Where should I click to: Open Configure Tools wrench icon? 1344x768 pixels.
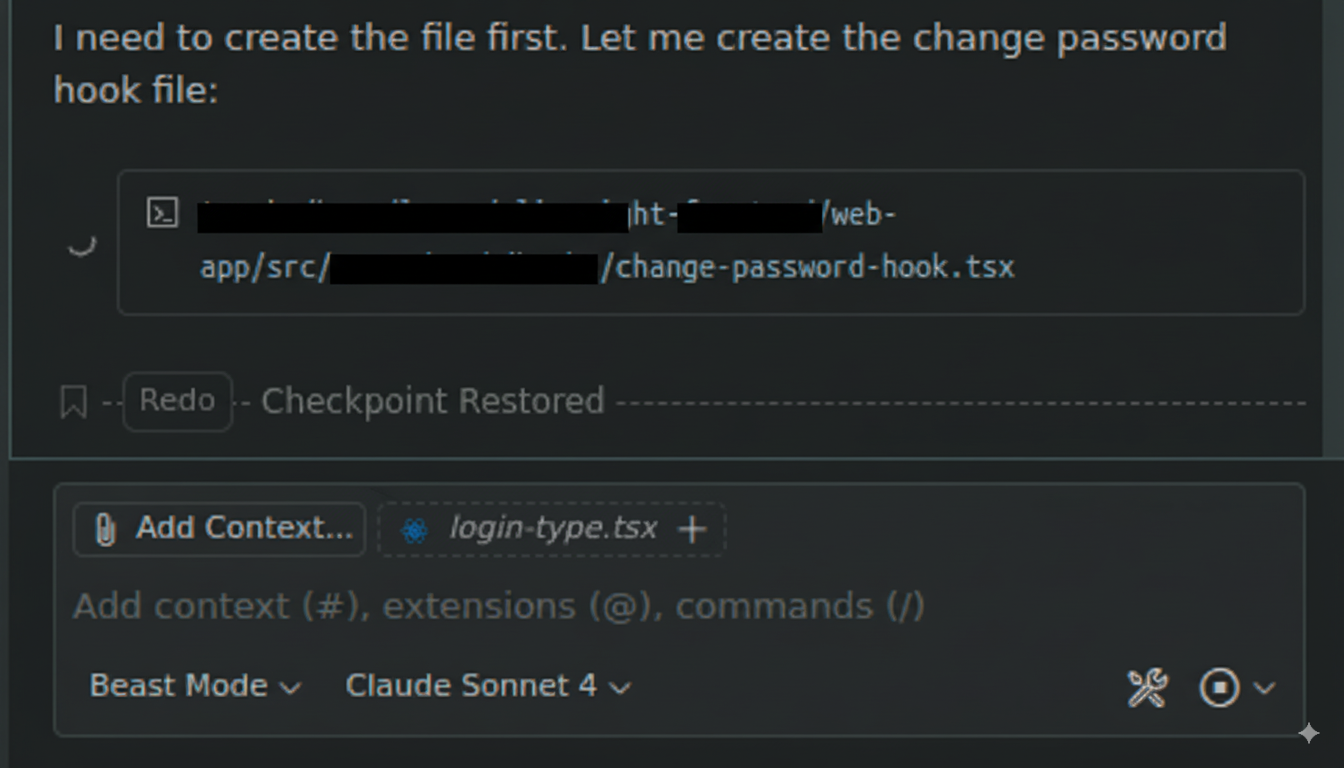[x=1147, y=688]
